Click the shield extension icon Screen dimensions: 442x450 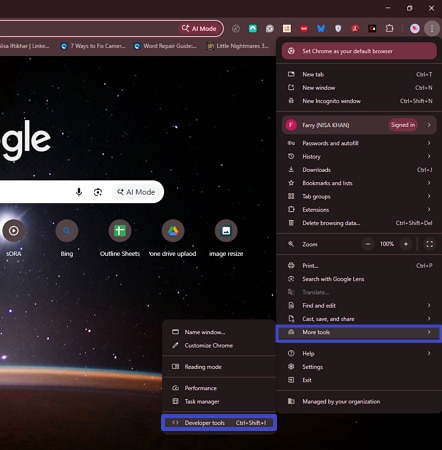coord(338,29)
